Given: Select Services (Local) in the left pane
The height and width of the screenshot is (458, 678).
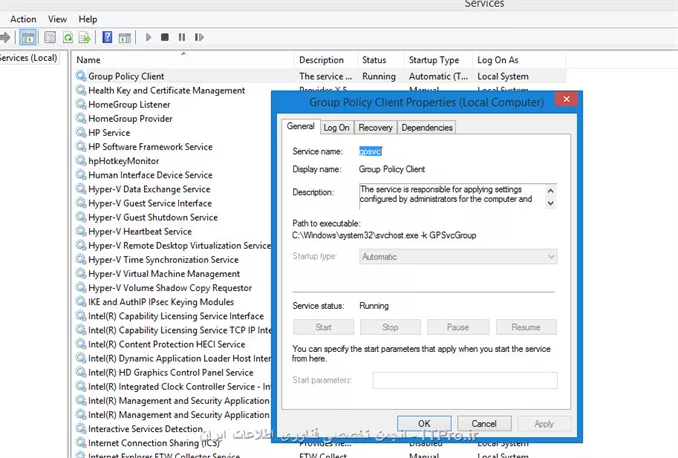Looking at the screenshot, I should click(x=29, y=58).
